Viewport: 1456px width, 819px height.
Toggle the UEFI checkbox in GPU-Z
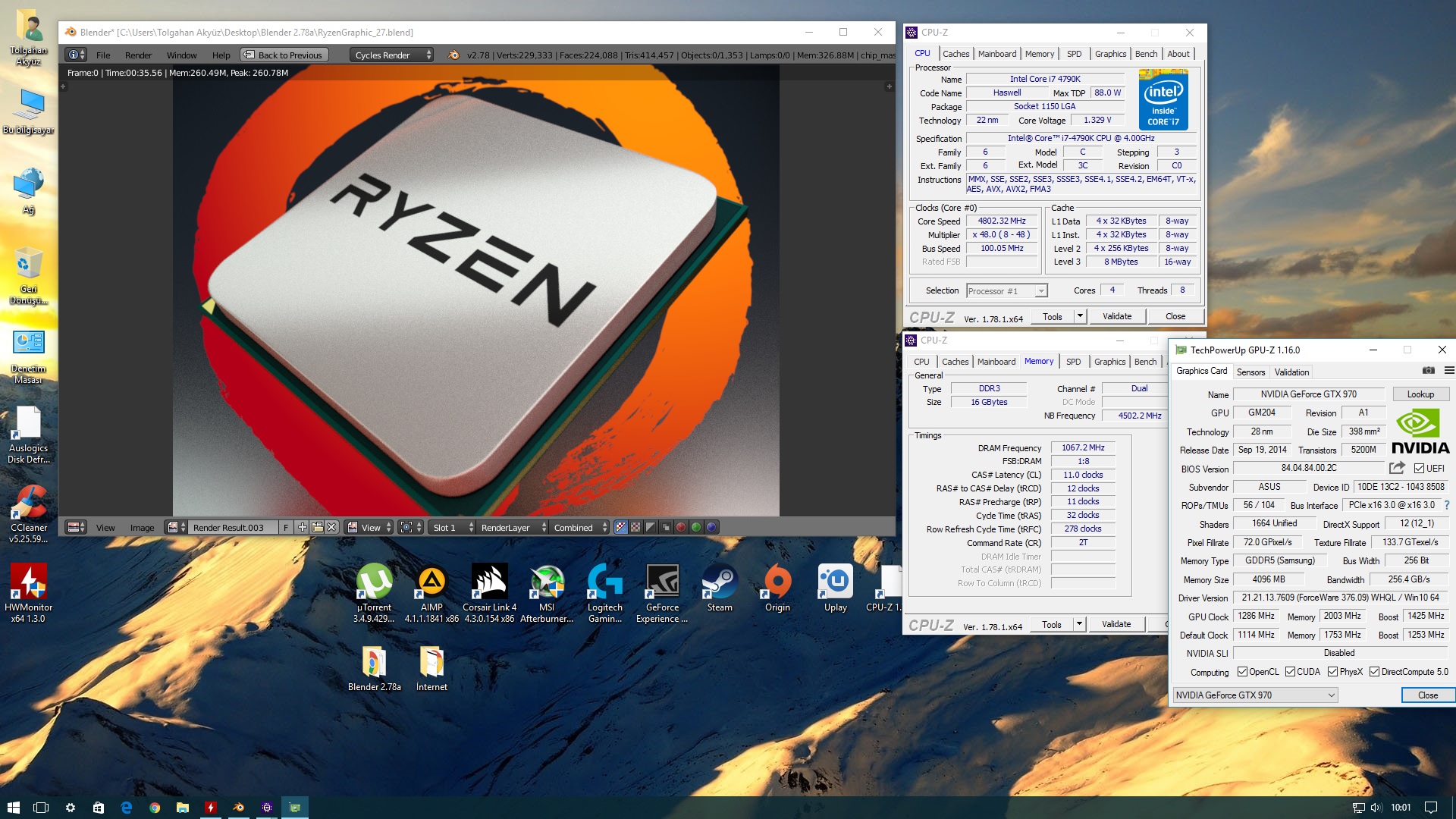(1419, 468)
